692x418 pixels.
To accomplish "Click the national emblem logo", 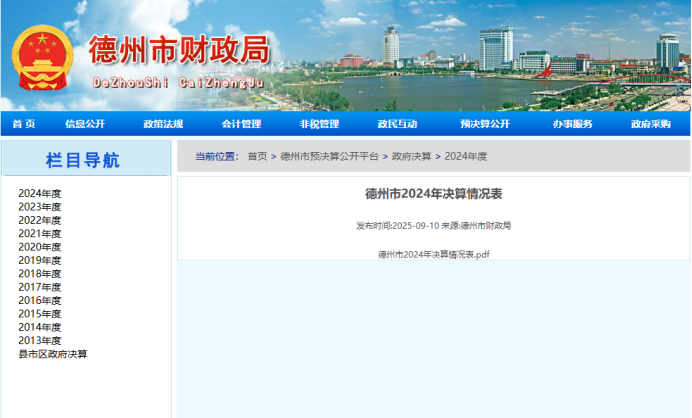I will tap(42, 56).
